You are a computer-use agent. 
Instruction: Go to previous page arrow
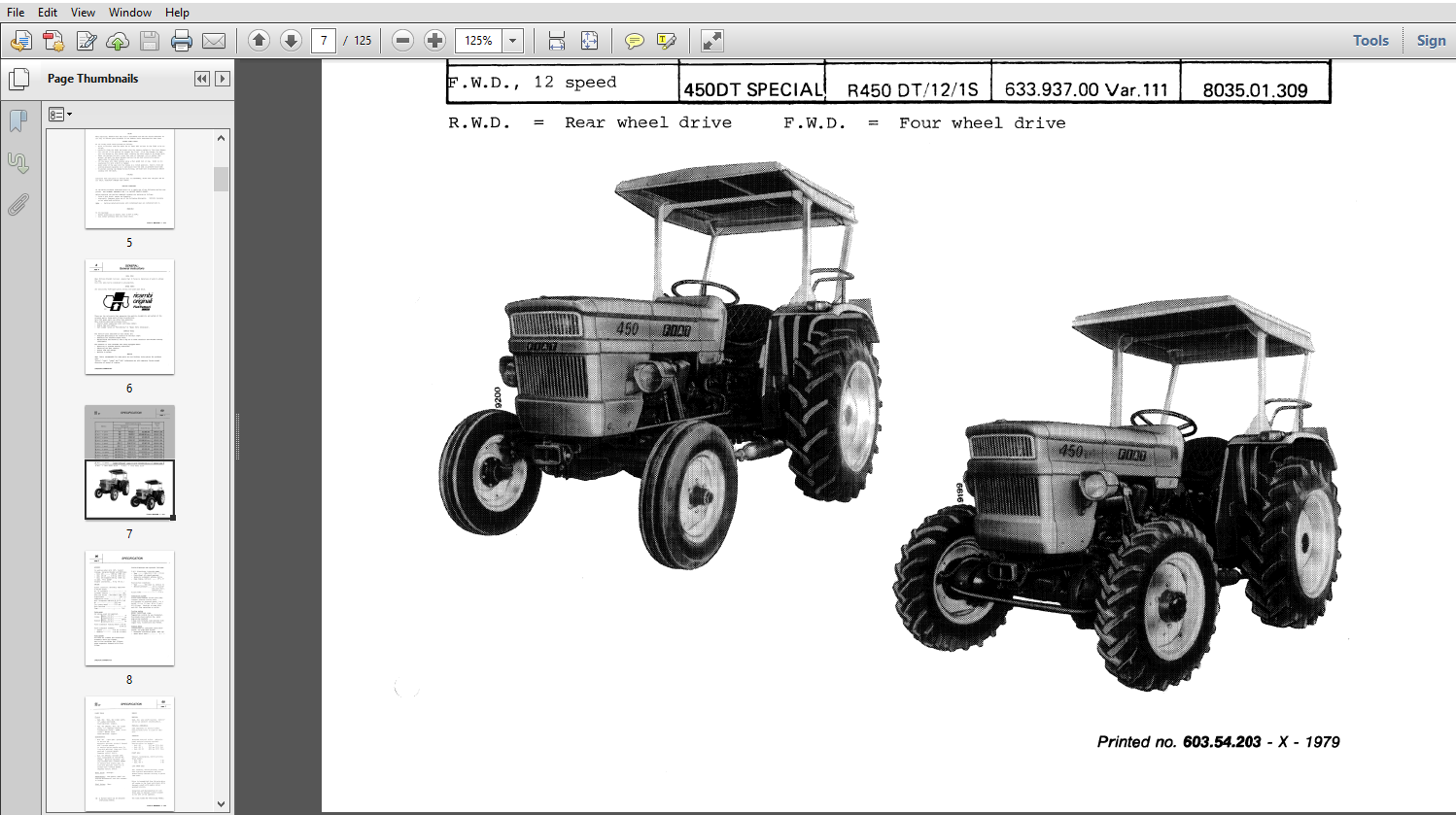[x=259, y=40]
